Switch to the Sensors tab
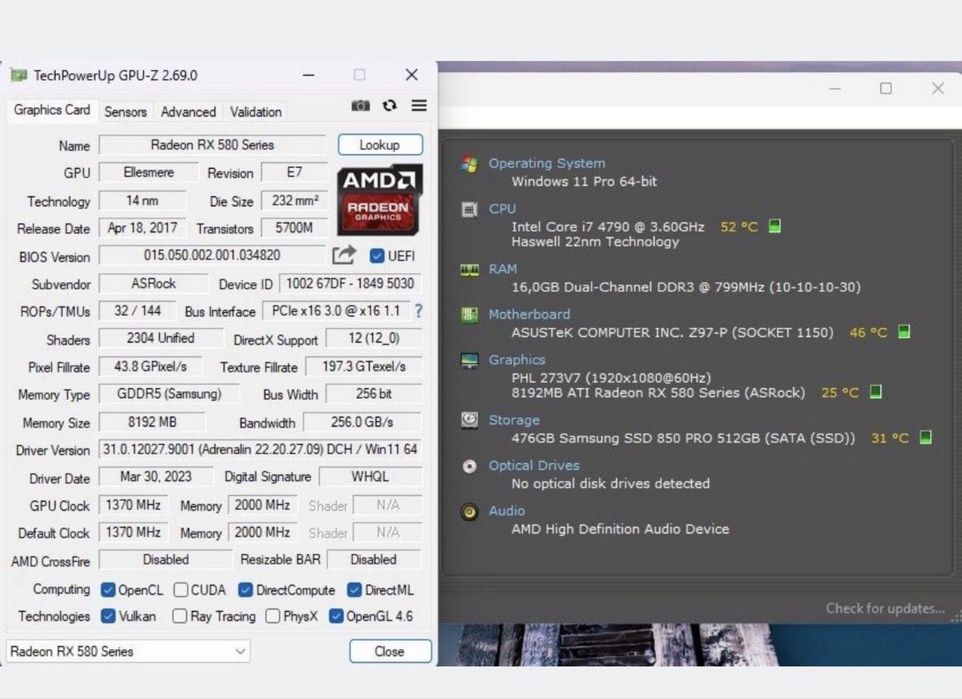Viewport: 962px width, 699px height. click(125, 112)
